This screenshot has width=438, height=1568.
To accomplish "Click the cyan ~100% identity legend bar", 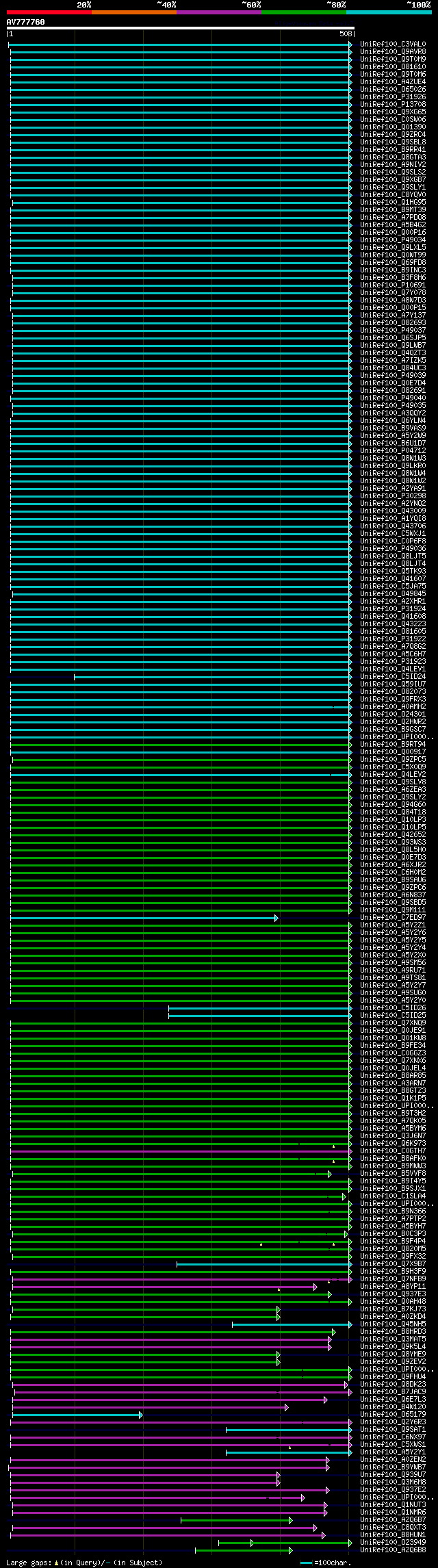I will (389, 12).
